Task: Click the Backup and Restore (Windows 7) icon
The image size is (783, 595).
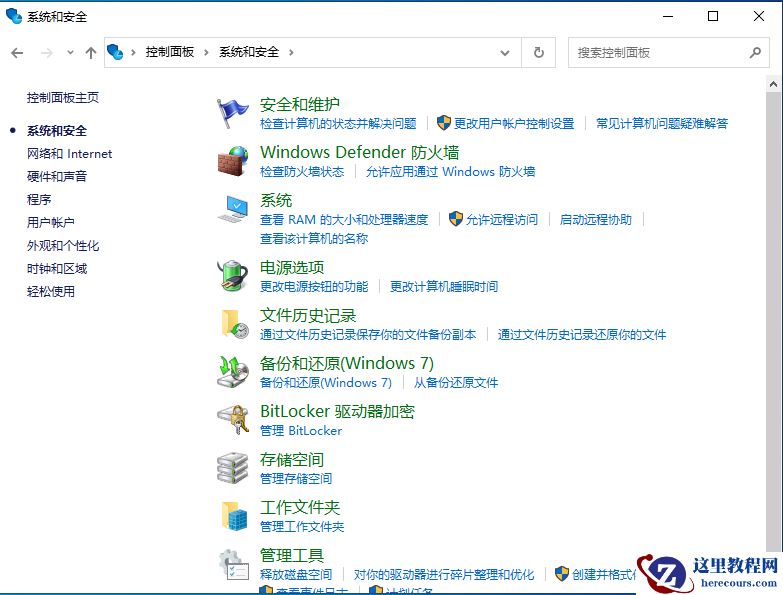Action: pyautogui.click(x=233, y=372)
